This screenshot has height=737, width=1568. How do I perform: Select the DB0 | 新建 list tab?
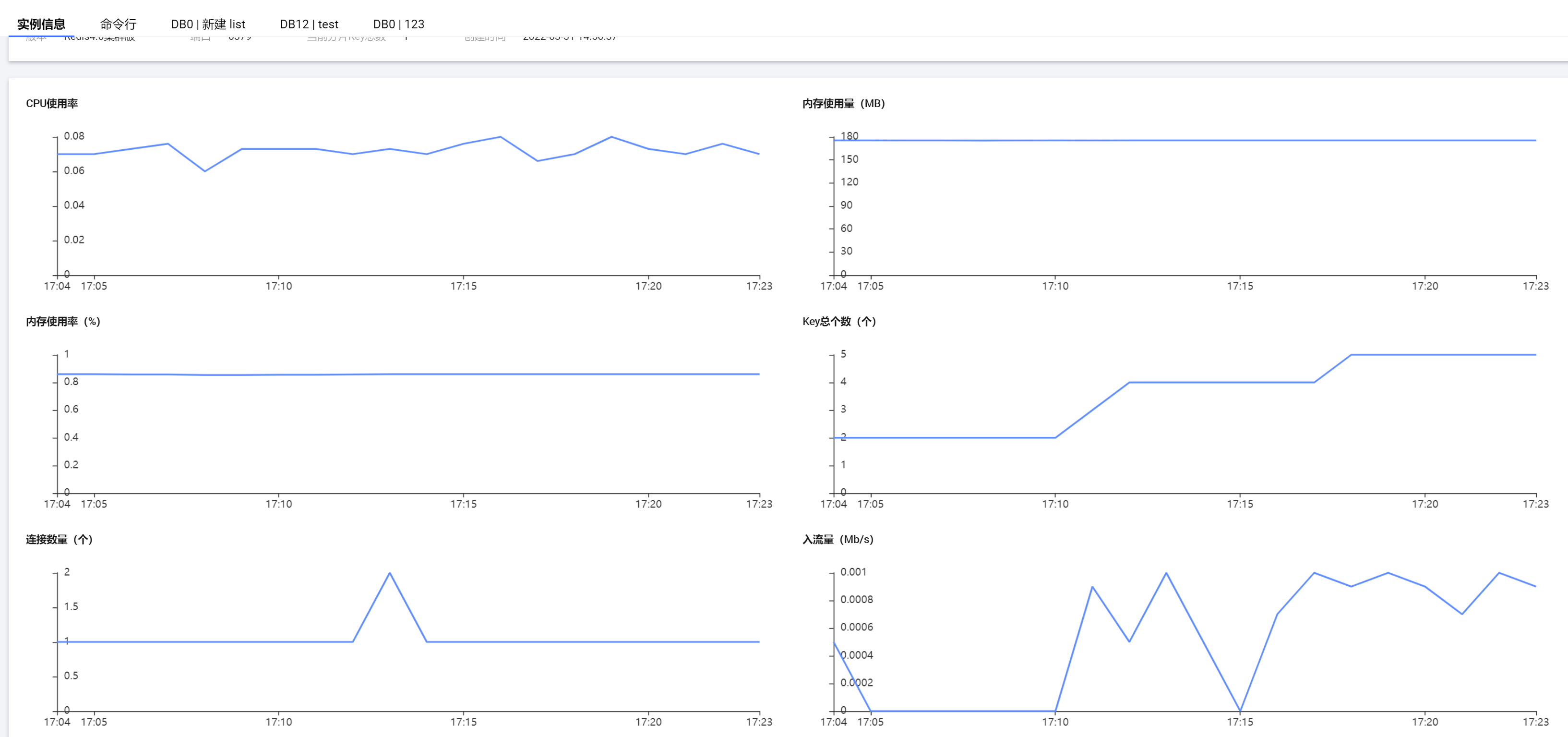coord(207,24)
